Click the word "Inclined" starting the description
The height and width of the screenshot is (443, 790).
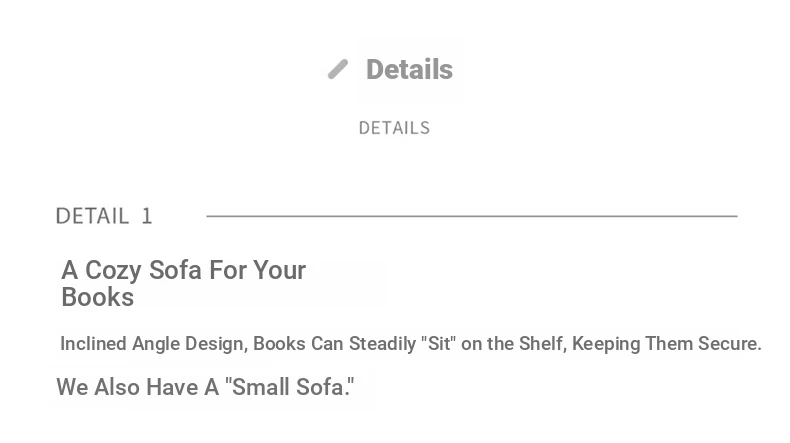[x=93, y=344]
